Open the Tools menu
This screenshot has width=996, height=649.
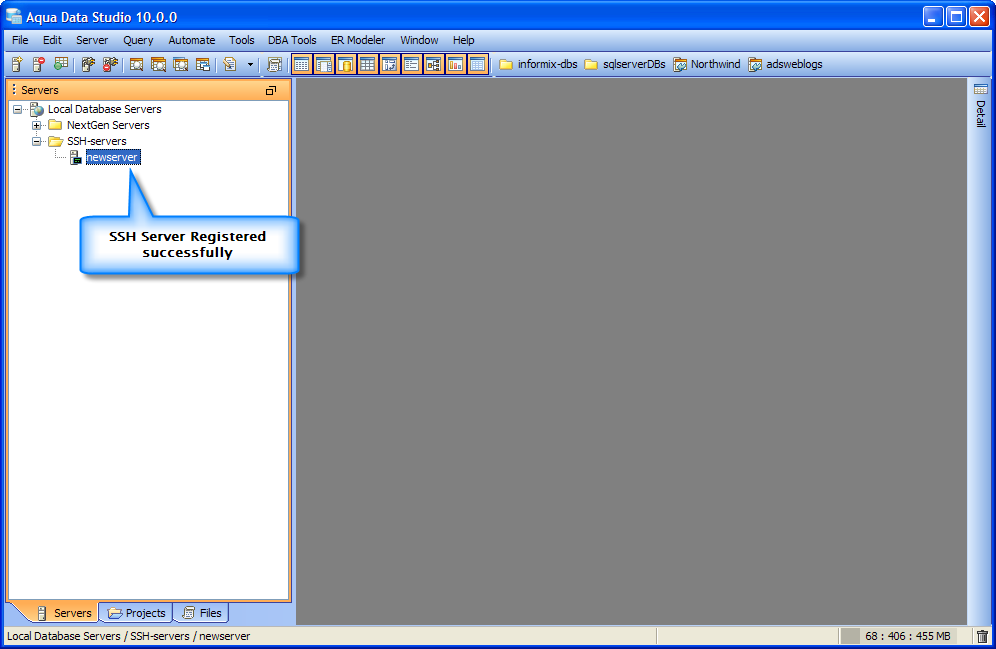241,40
